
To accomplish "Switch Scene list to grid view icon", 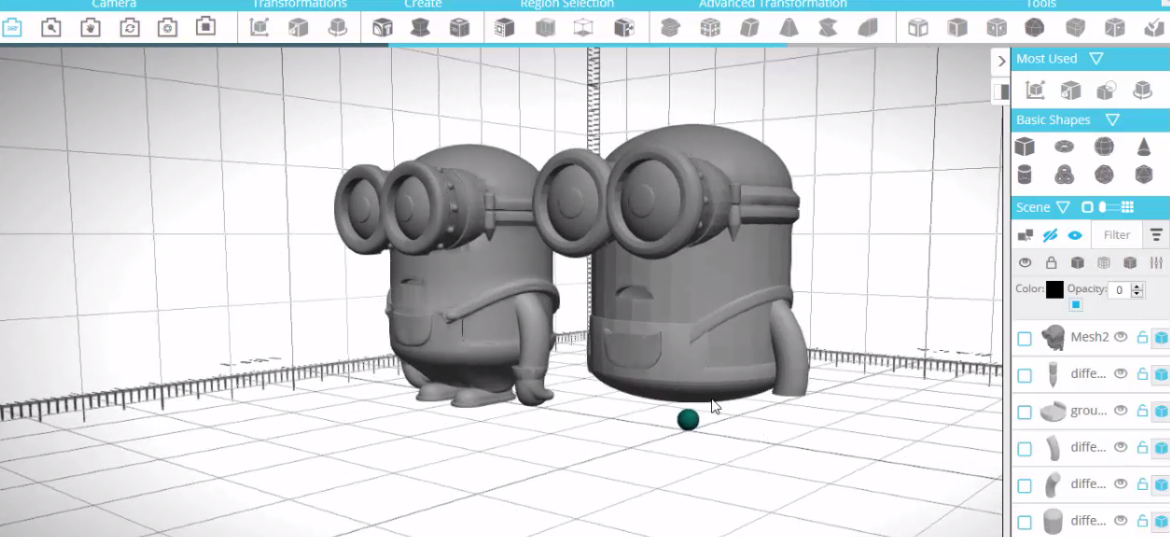I will click(x=1128, y=207).
